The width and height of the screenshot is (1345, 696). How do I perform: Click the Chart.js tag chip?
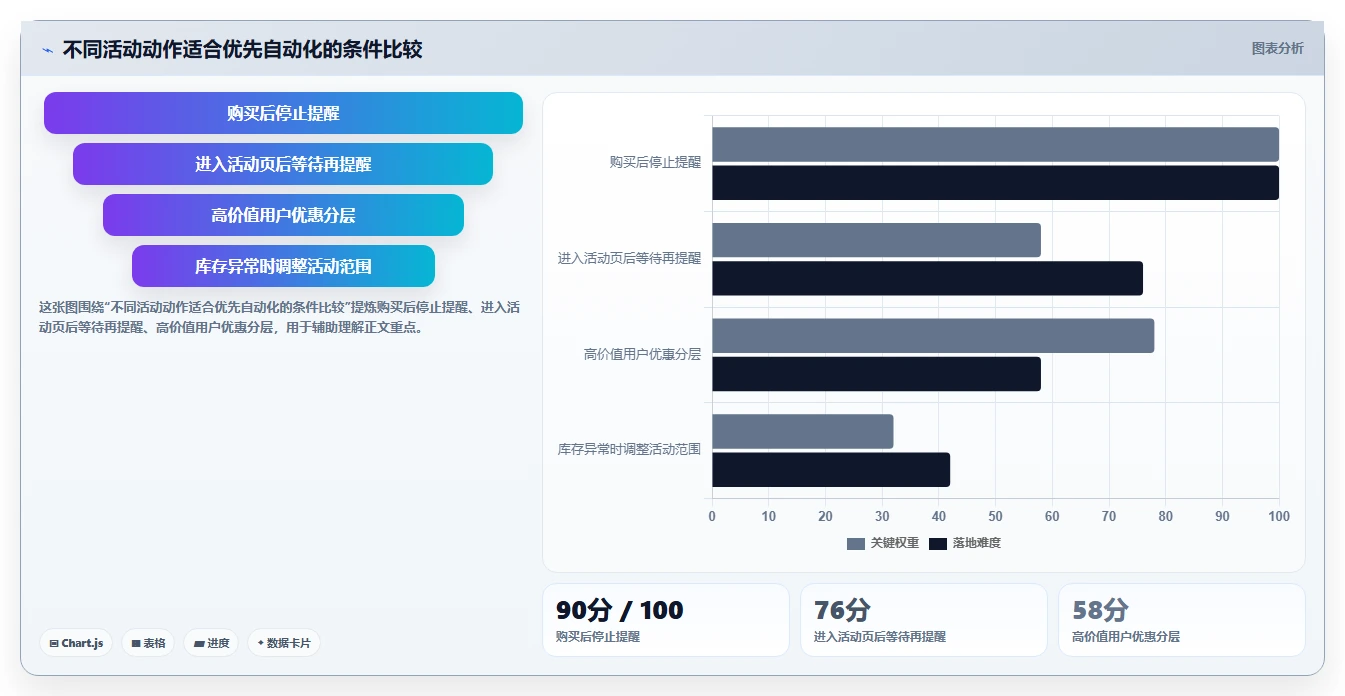pos(76,643)
